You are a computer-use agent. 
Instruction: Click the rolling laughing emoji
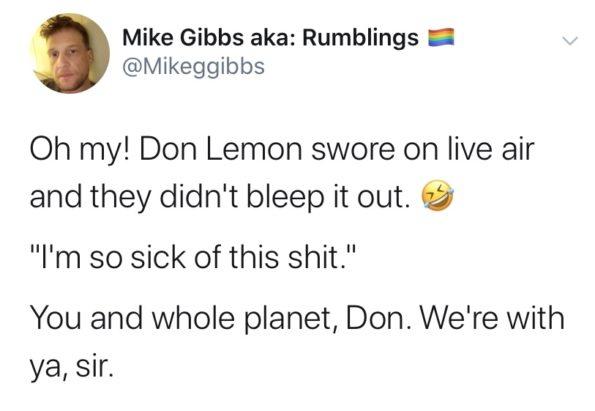click(437, 196)
